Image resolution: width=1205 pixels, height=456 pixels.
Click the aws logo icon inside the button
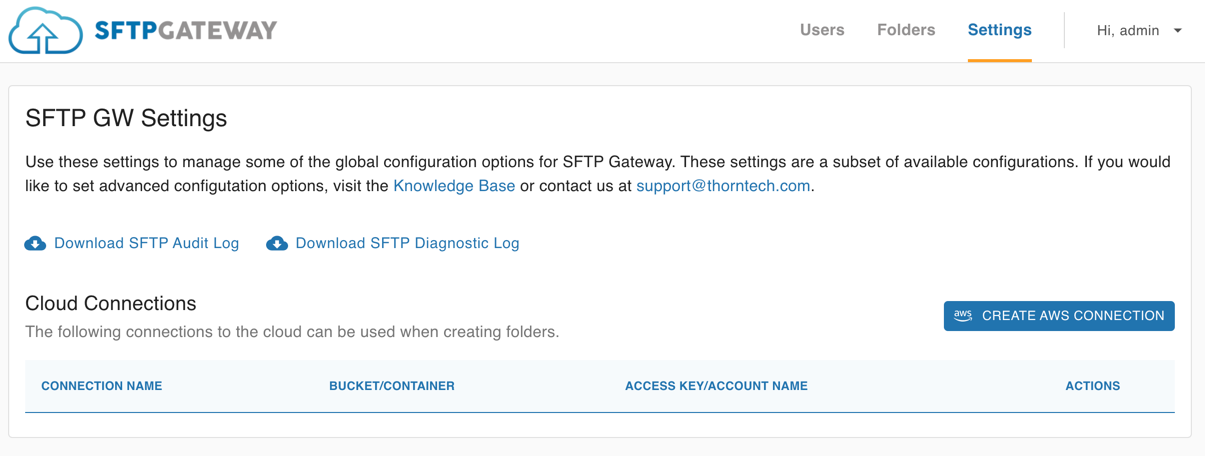tap(963, 316)
